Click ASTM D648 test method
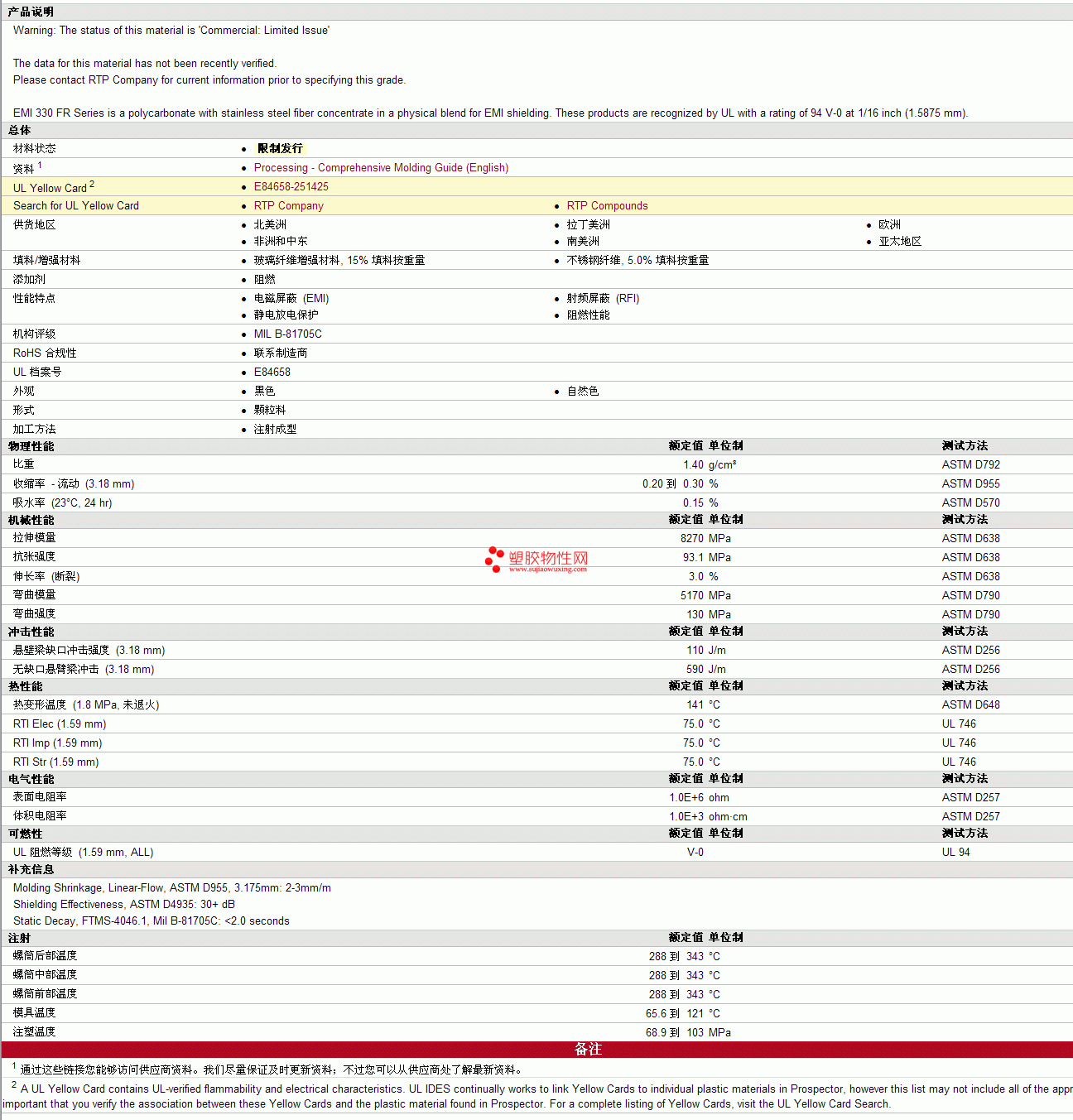The image size is (1073, 1120). click(970, 704)
